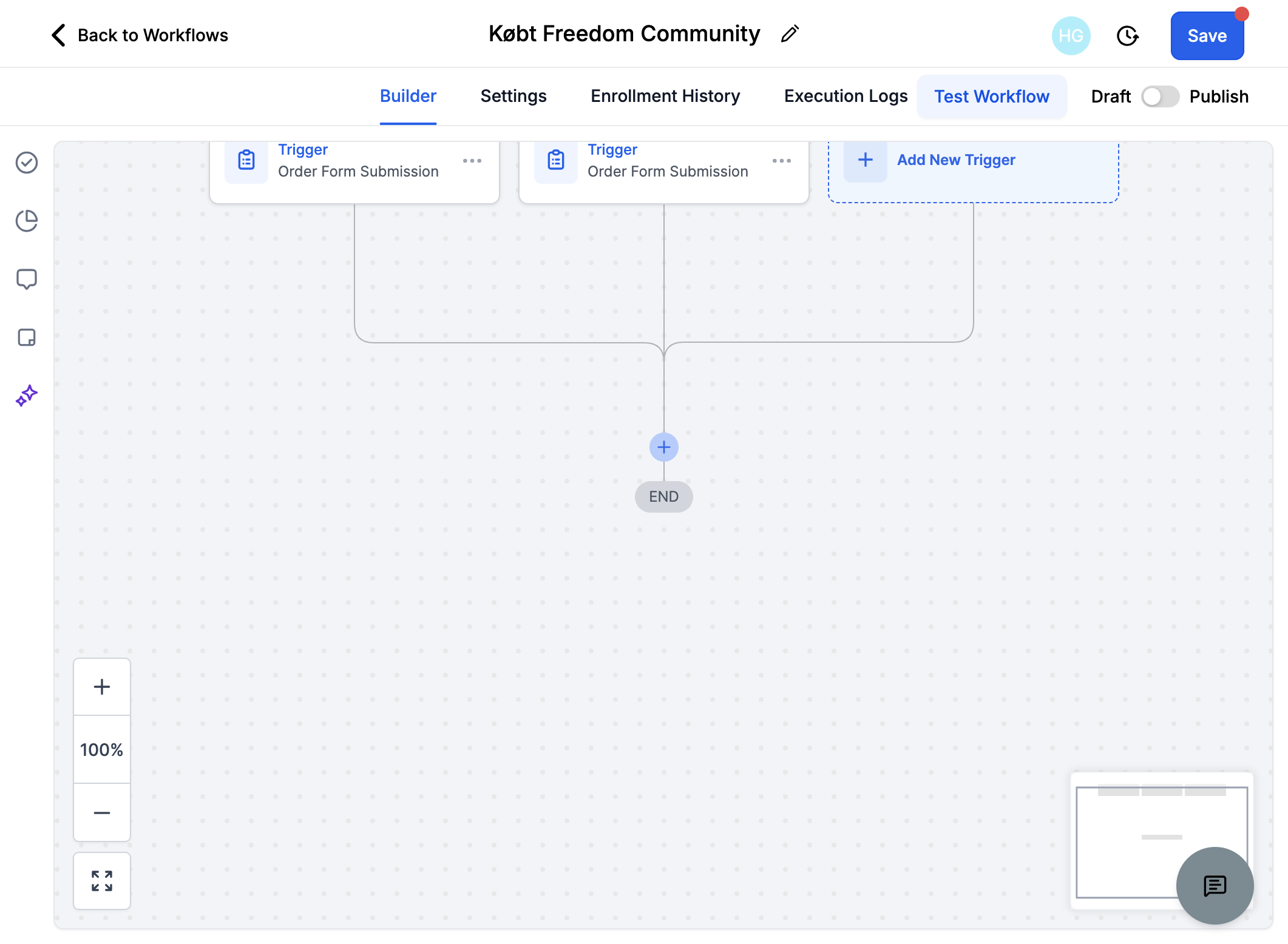Click the END node

tap(664, 497)
